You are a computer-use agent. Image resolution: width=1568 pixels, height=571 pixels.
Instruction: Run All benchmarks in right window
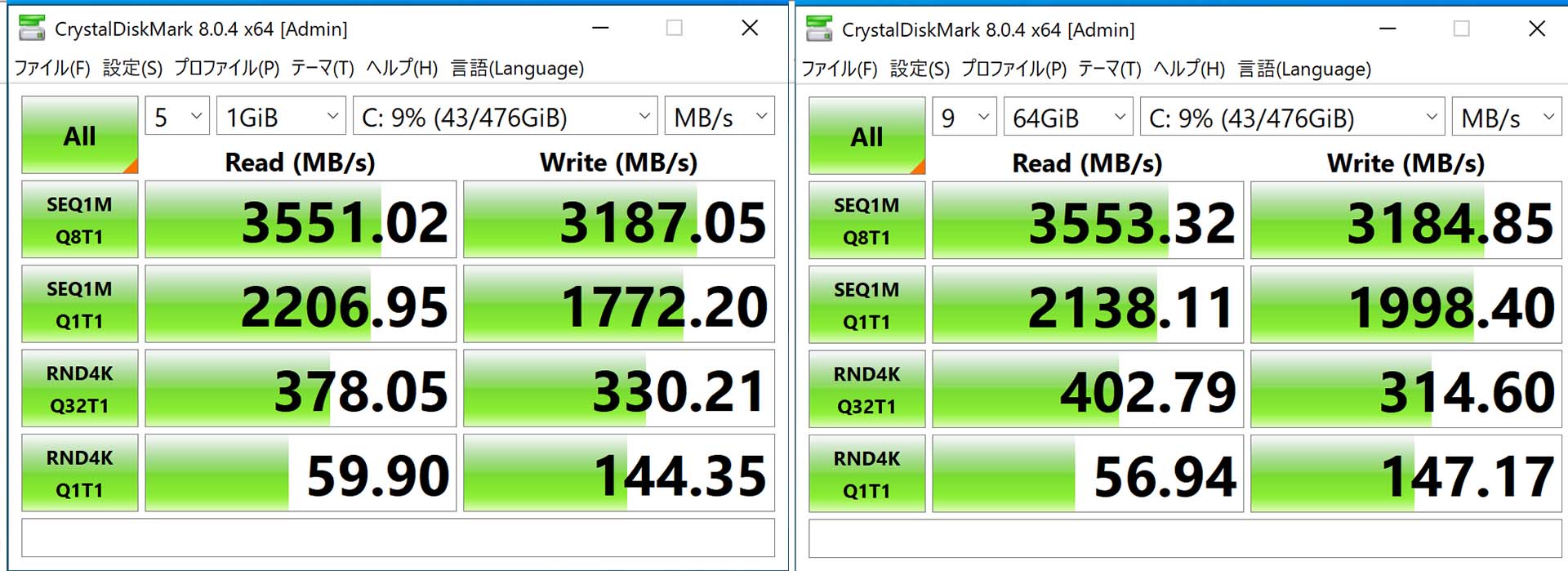[867, 136]
